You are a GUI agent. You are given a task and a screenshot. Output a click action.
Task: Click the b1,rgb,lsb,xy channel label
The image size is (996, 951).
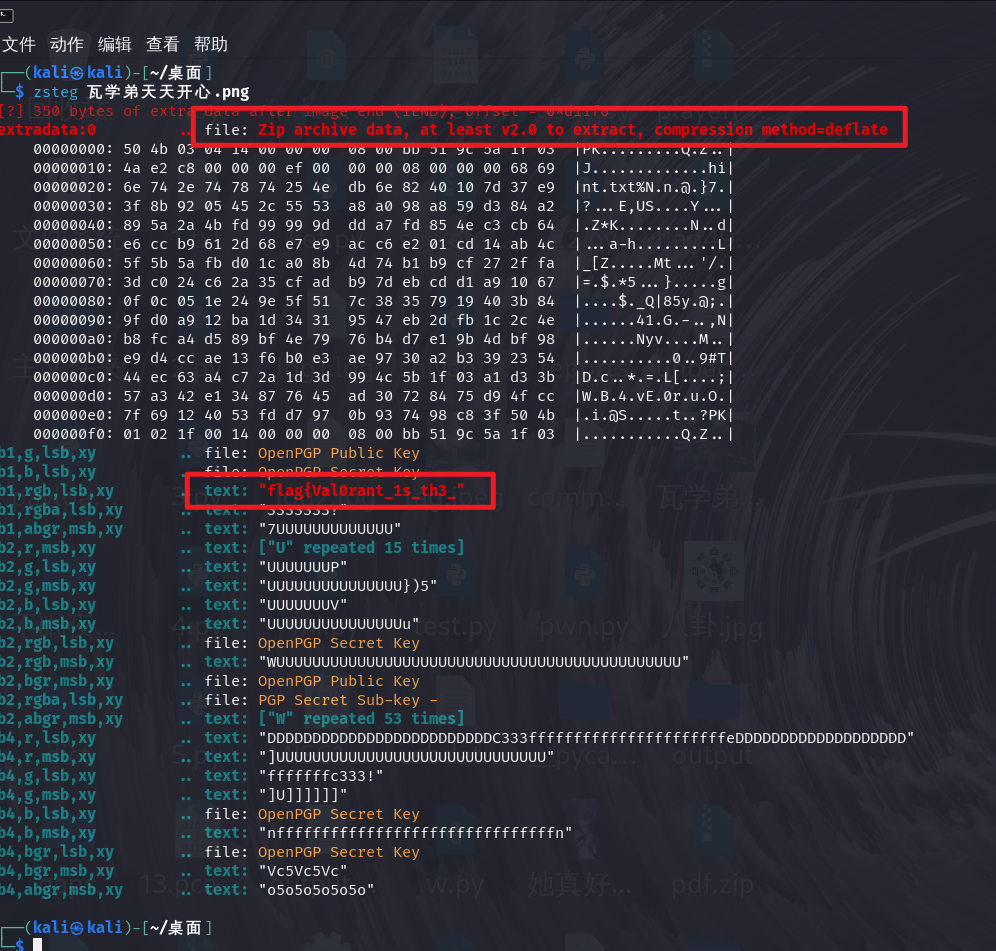[58, 491]
